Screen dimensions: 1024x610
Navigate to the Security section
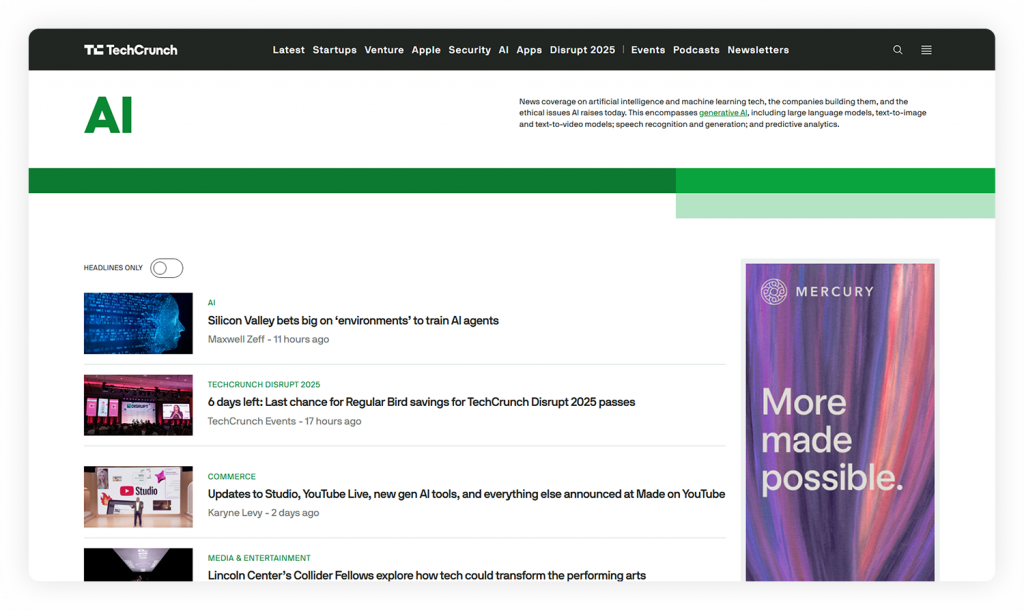470,50
